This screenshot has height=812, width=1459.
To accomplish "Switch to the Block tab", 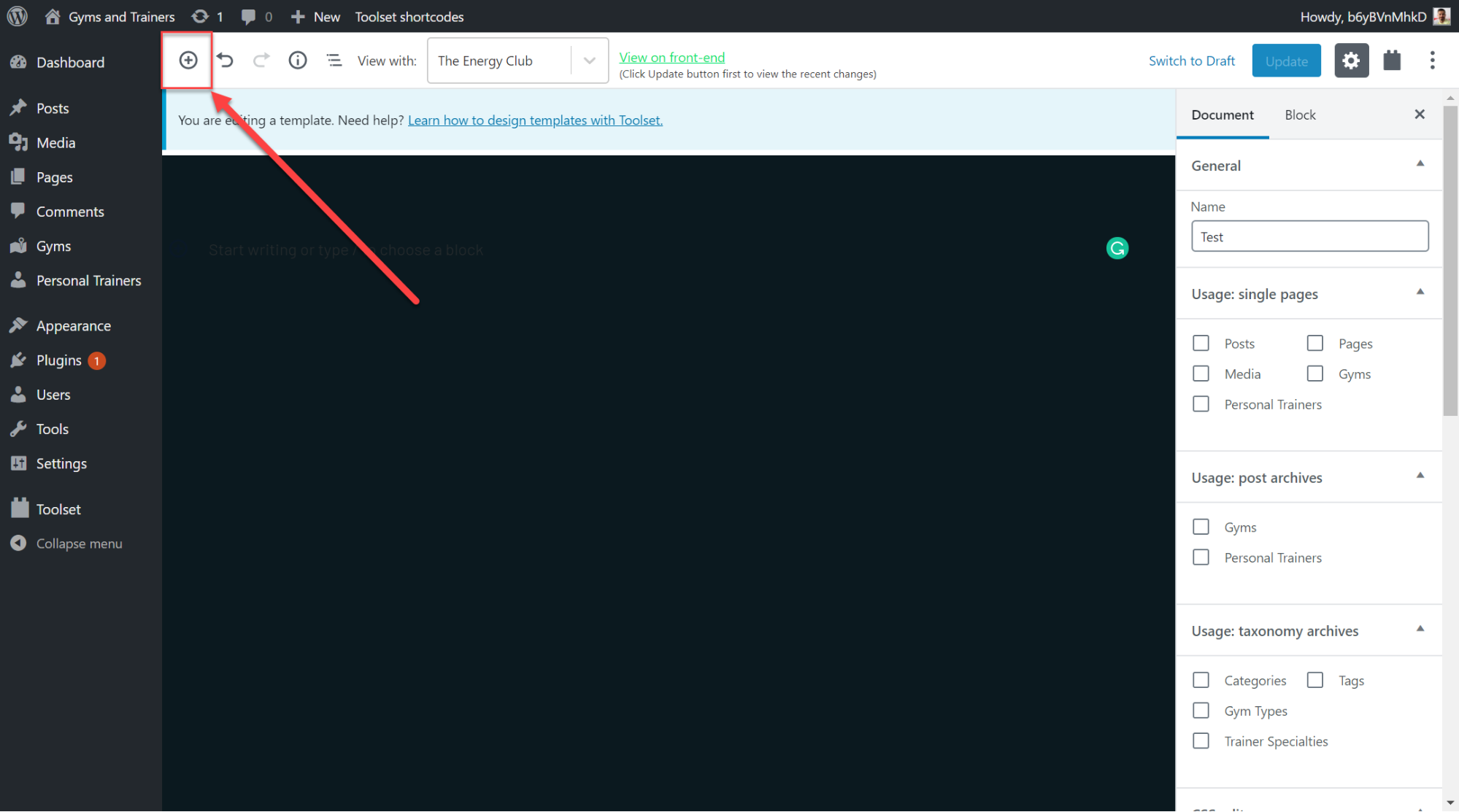I will [1299, 115].
